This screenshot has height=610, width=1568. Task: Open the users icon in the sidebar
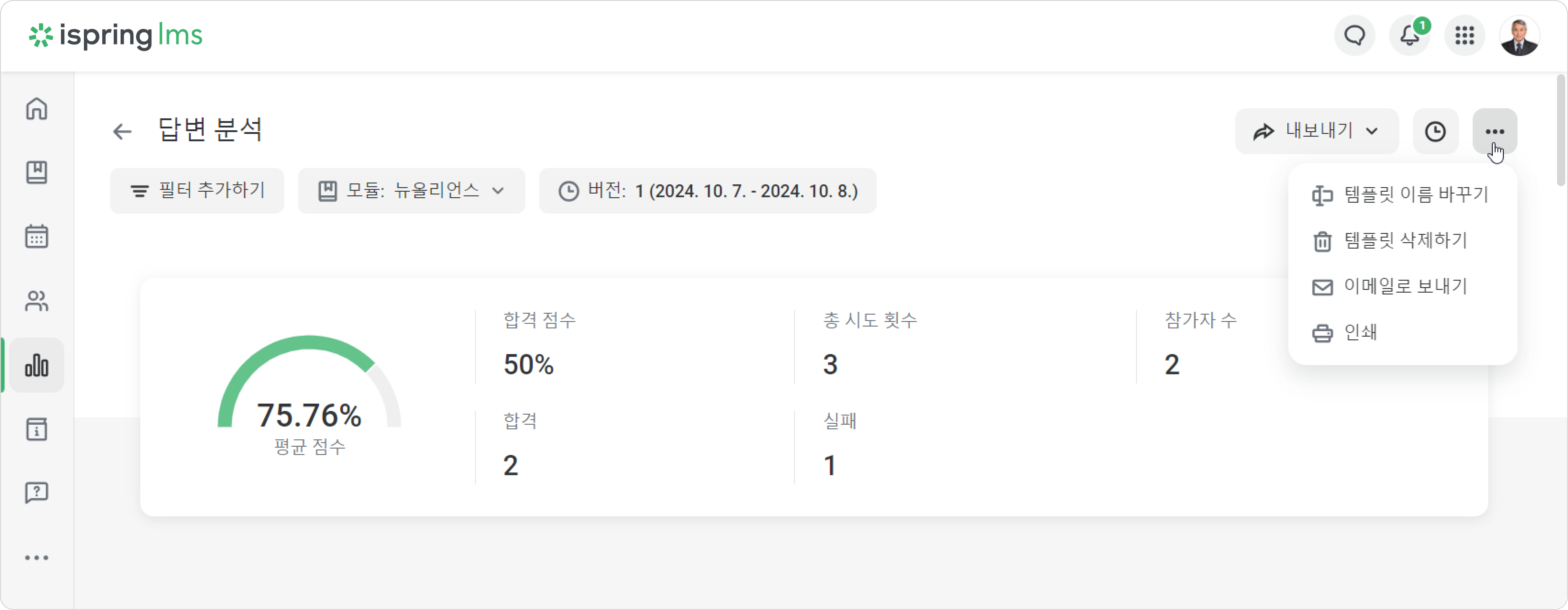click(x=36, y=301)
